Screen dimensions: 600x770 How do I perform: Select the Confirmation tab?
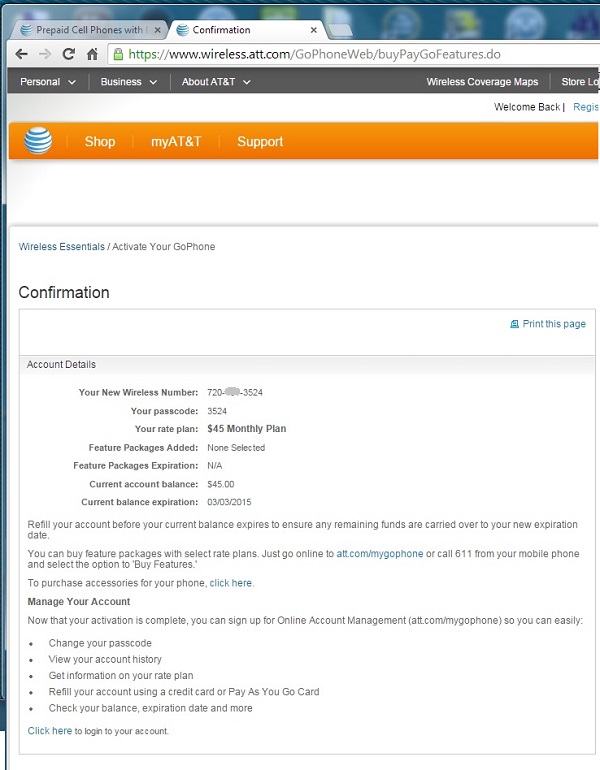(245, 30)
